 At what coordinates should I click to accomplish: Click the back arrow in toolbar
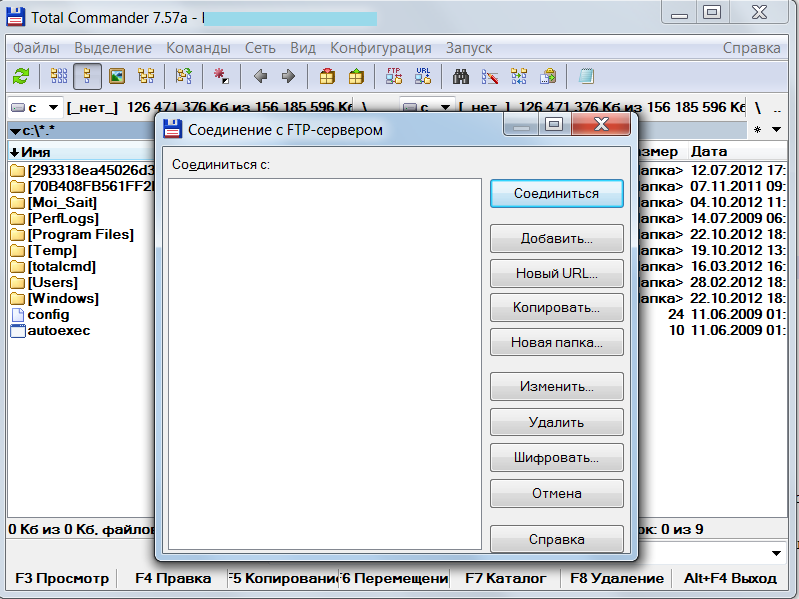260,76
